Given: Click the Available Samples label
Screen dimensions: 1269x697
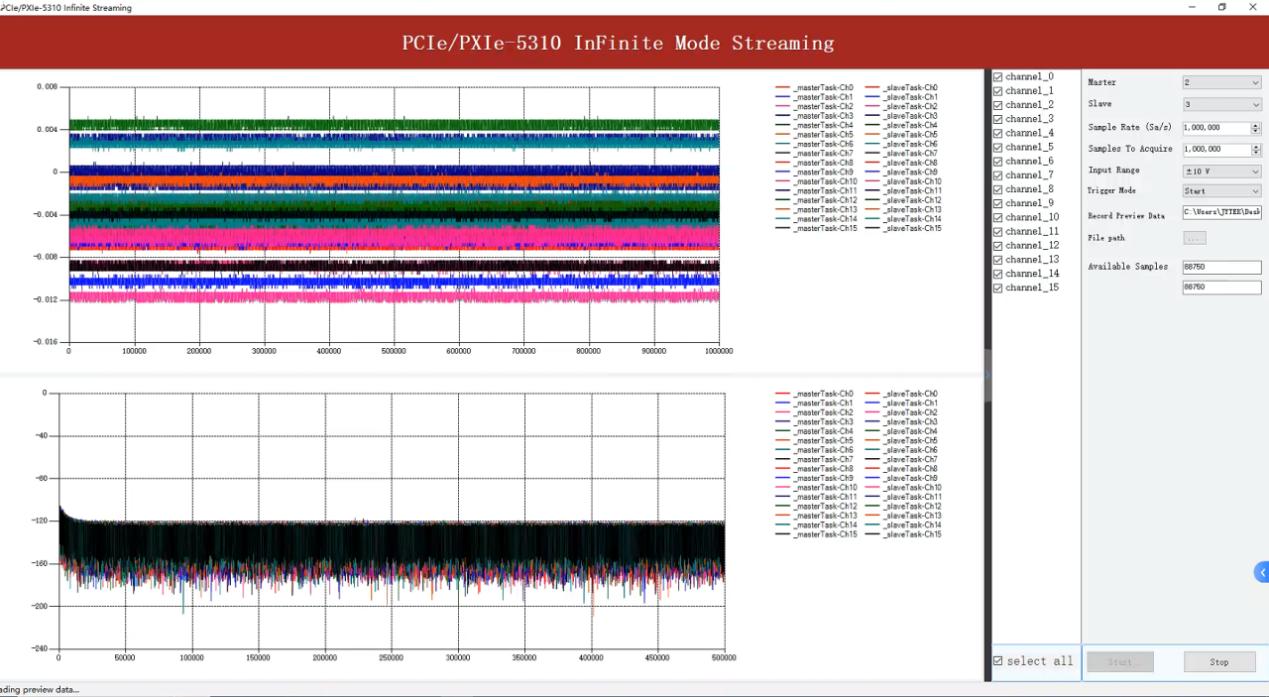Looking at the screenshot, I should click(1128, 267).
